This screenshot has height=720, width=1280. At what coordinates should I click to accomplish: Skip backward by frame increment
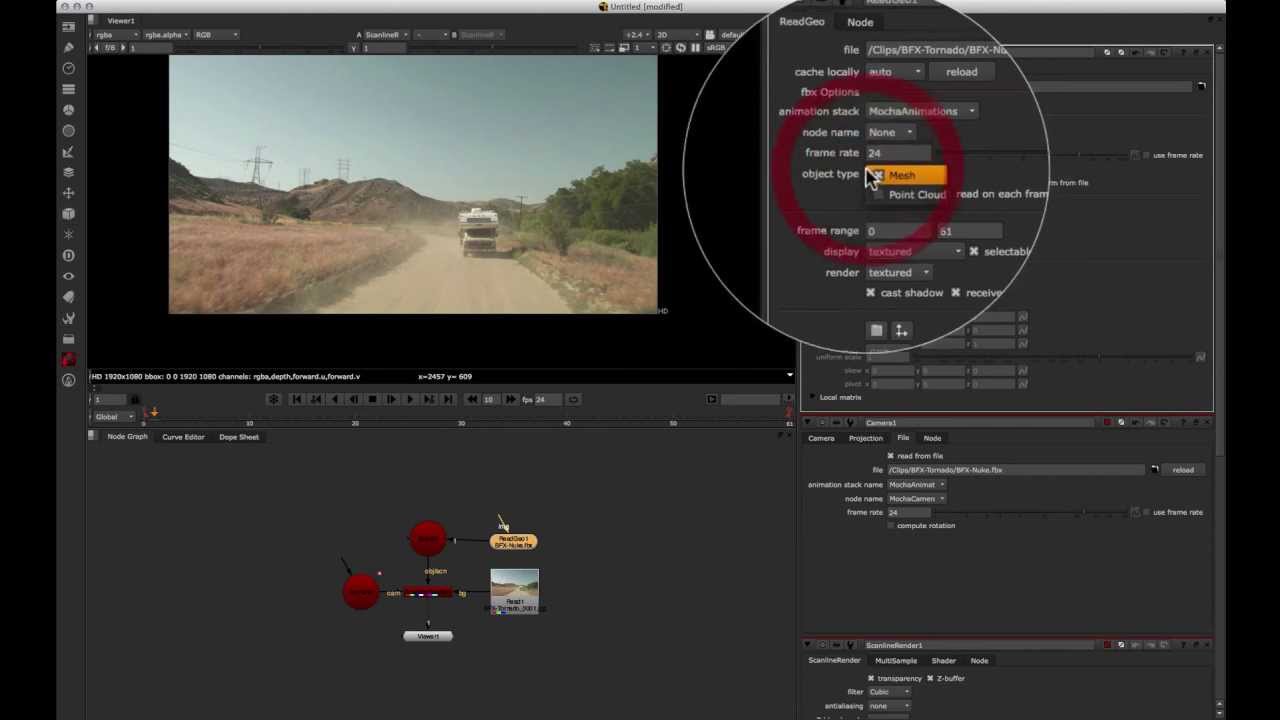(x=472, y=399)
